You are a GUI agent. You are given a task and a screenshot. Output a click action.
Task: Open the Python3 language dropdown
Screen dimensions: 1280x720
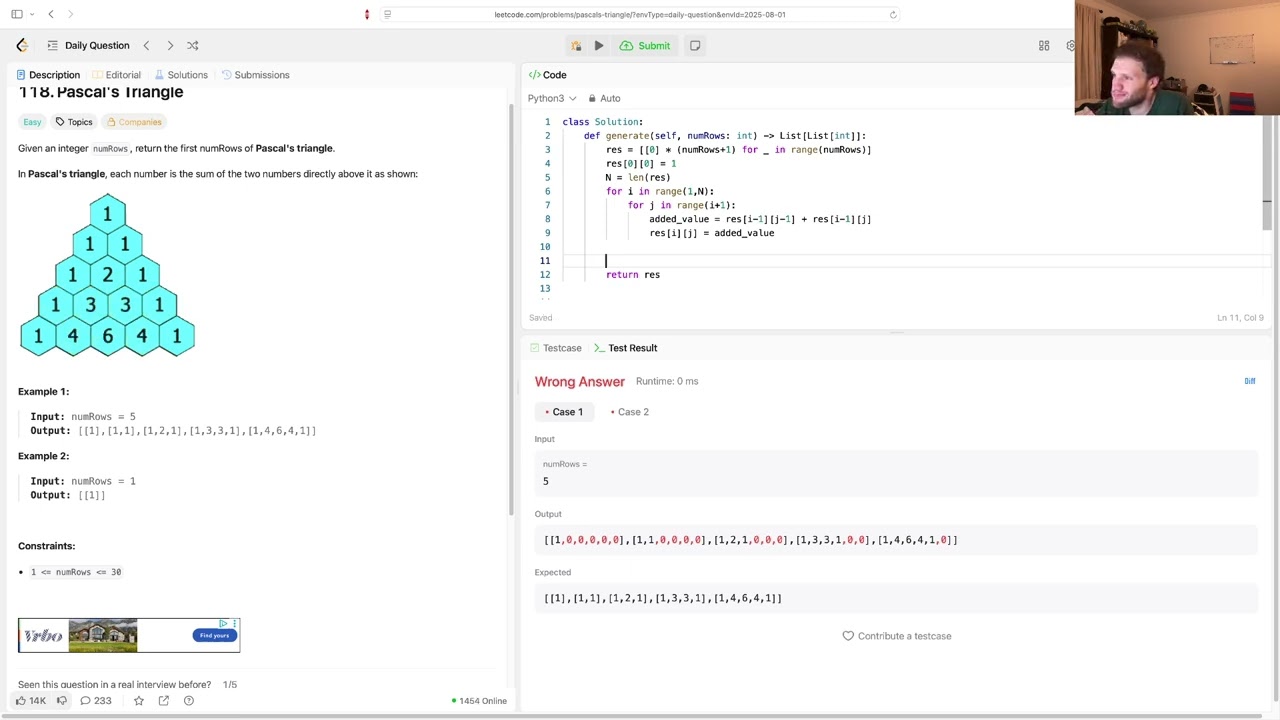pos(552,98)
